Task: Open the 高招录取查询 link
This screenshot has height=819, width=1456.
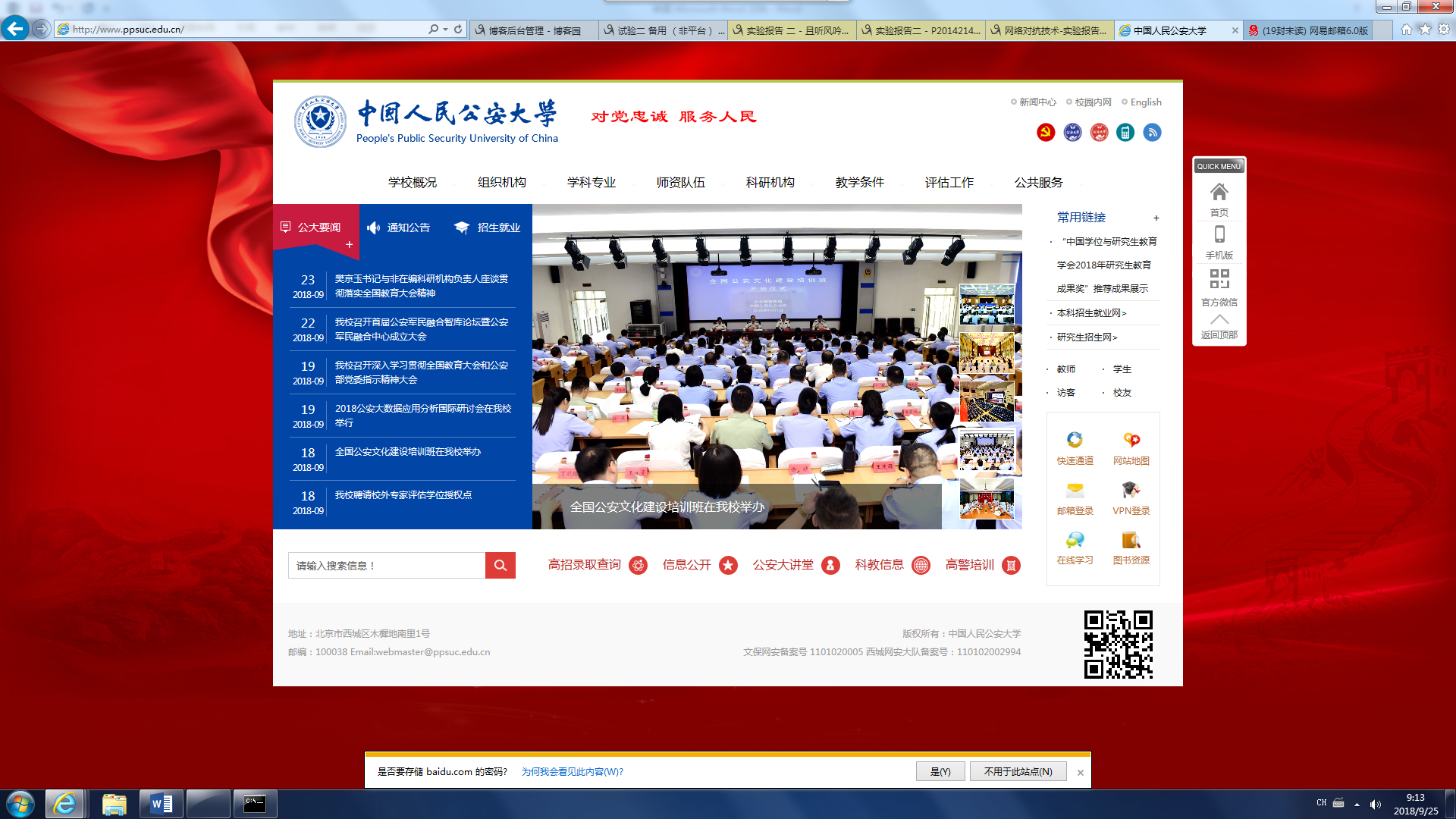Action: [x=584, y=565]
